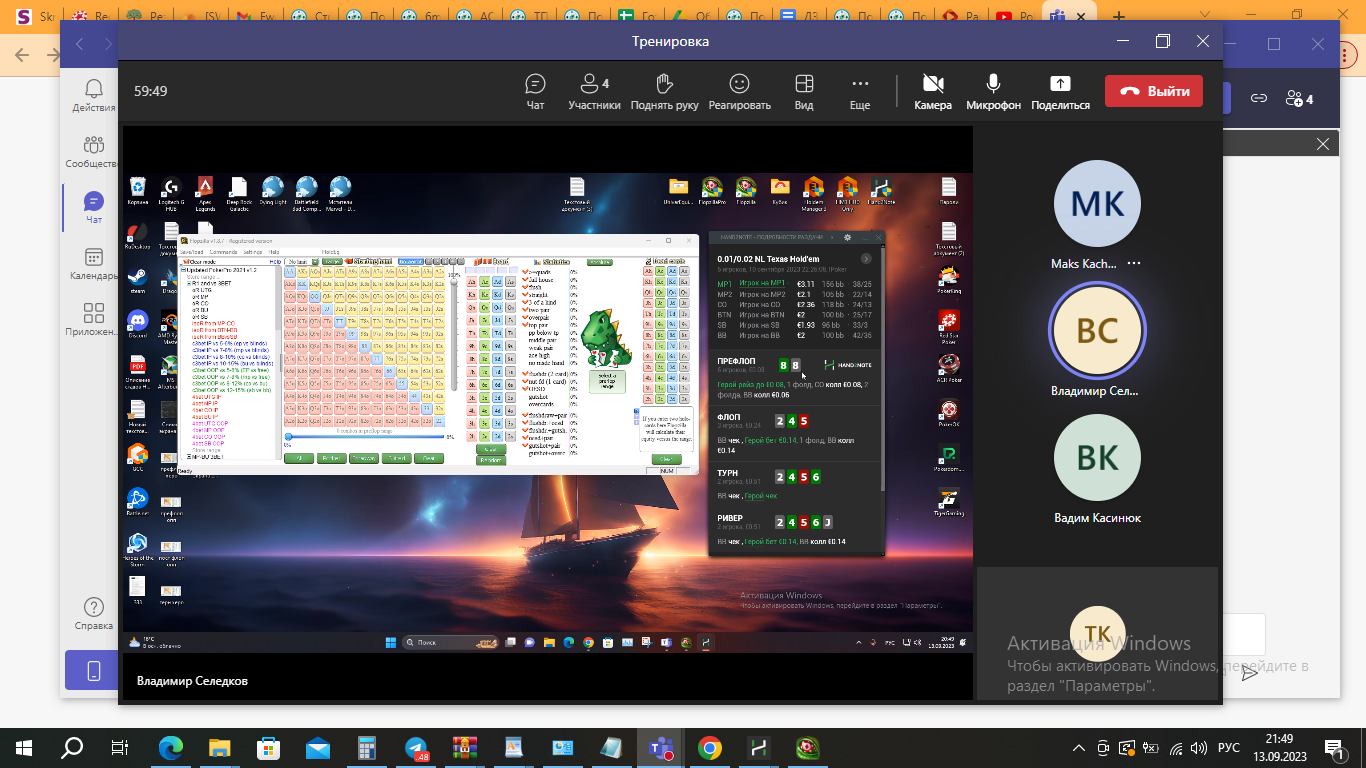
Task: Open the View layout options
Action: [x=804, y=91]
